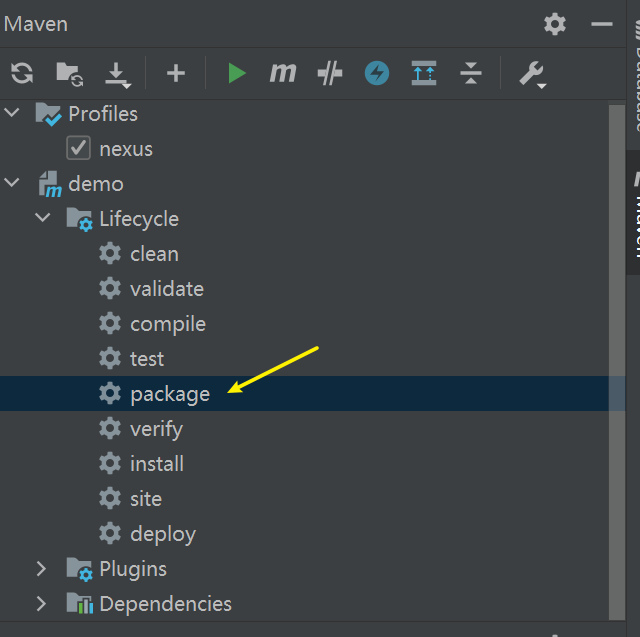This screenshot has height=637, width=640.
Task: Click the Plugins folder icon
Action: [x=80, y=570]
